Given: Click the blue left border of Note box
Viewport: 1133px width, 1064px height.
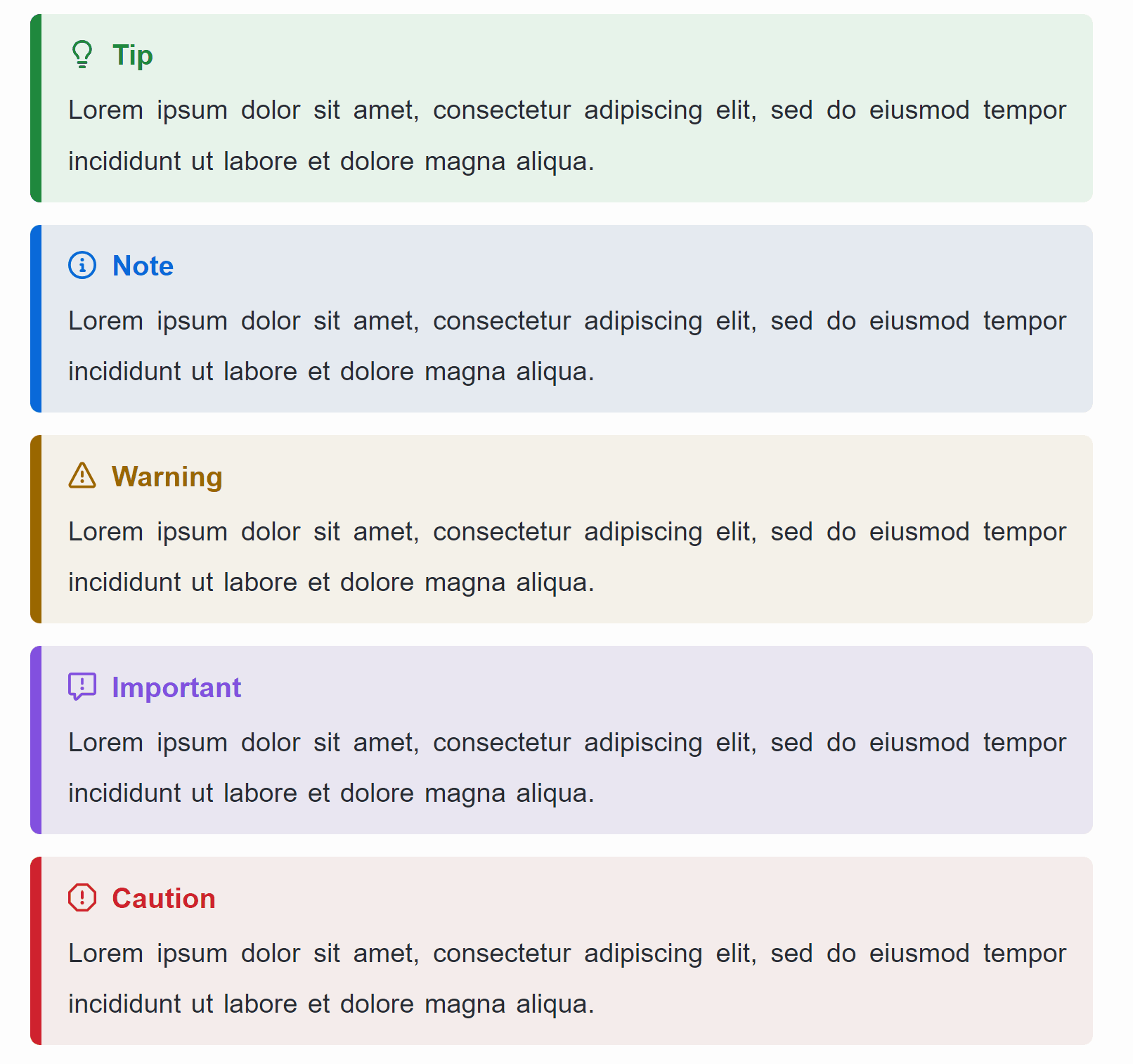Looking at the screenshot, I should (36, 318).
